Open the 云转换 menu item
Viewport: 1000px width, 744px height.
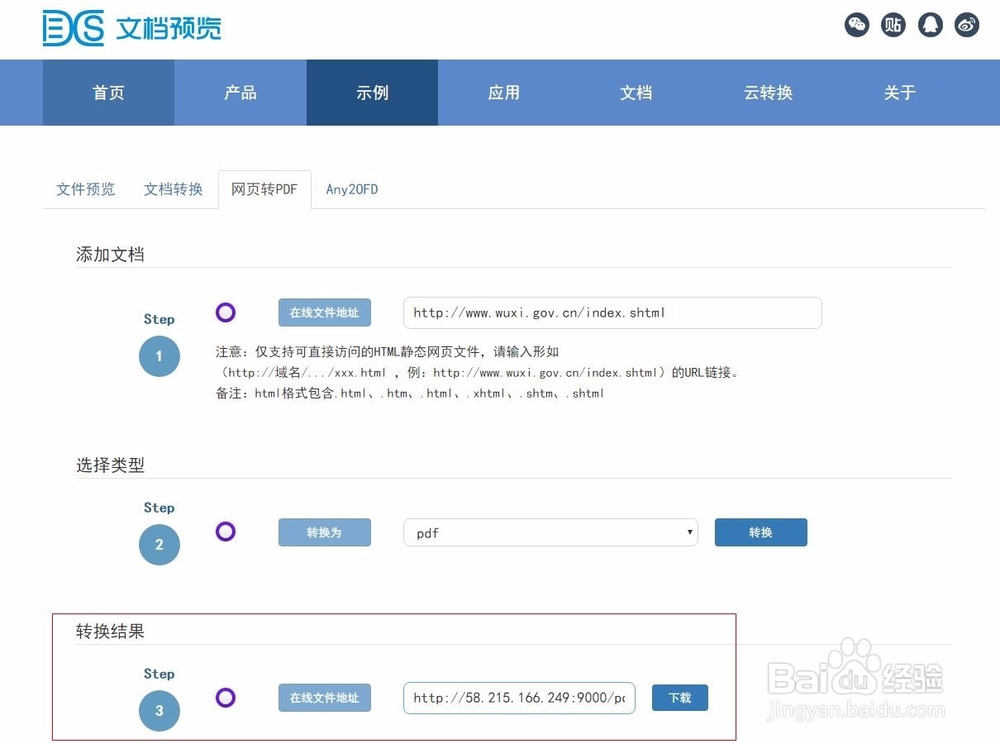[x=768, y=92]
